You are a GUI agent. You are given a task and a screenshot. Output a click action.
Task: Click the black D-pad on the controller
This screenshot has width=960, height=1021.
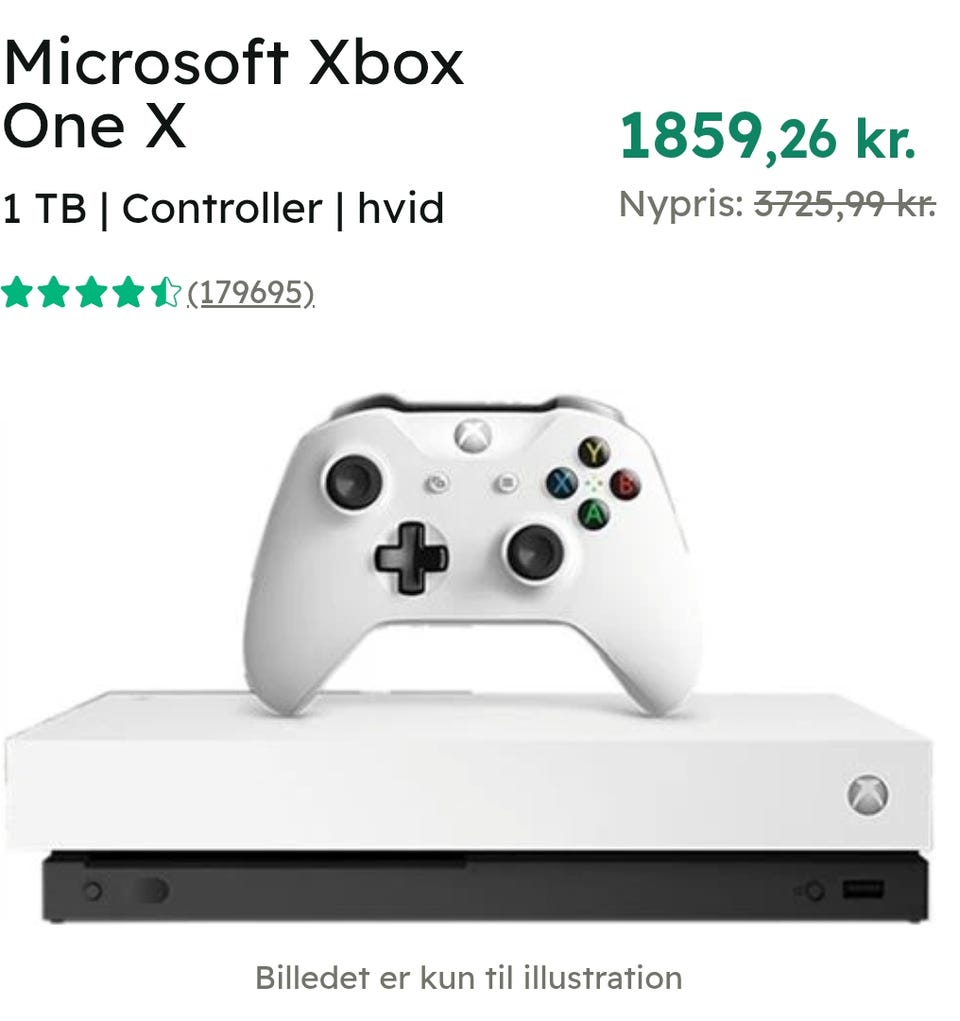click(x=411, y=558)
